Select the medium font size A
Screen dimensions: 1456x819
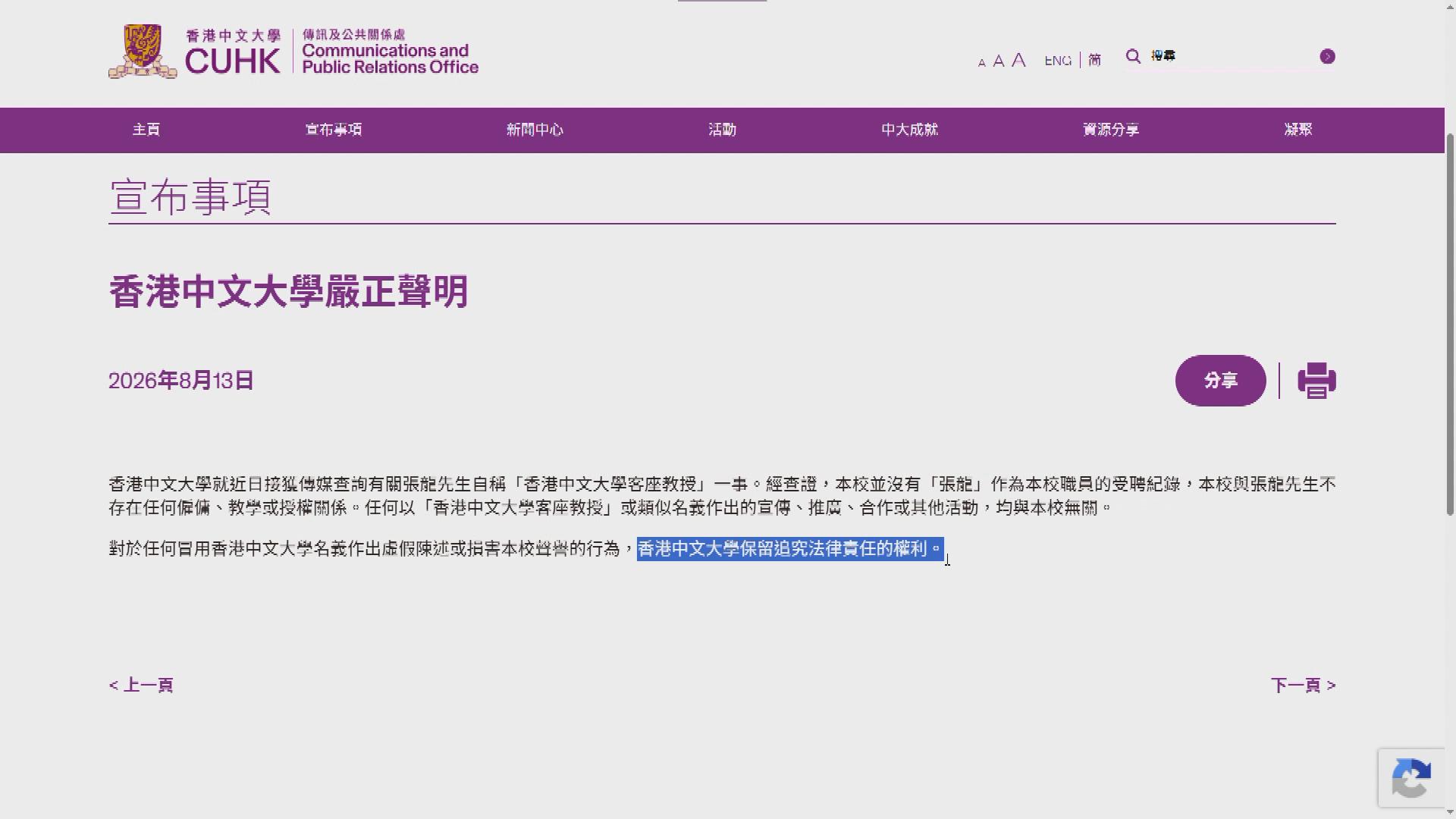tap(999, 61)
